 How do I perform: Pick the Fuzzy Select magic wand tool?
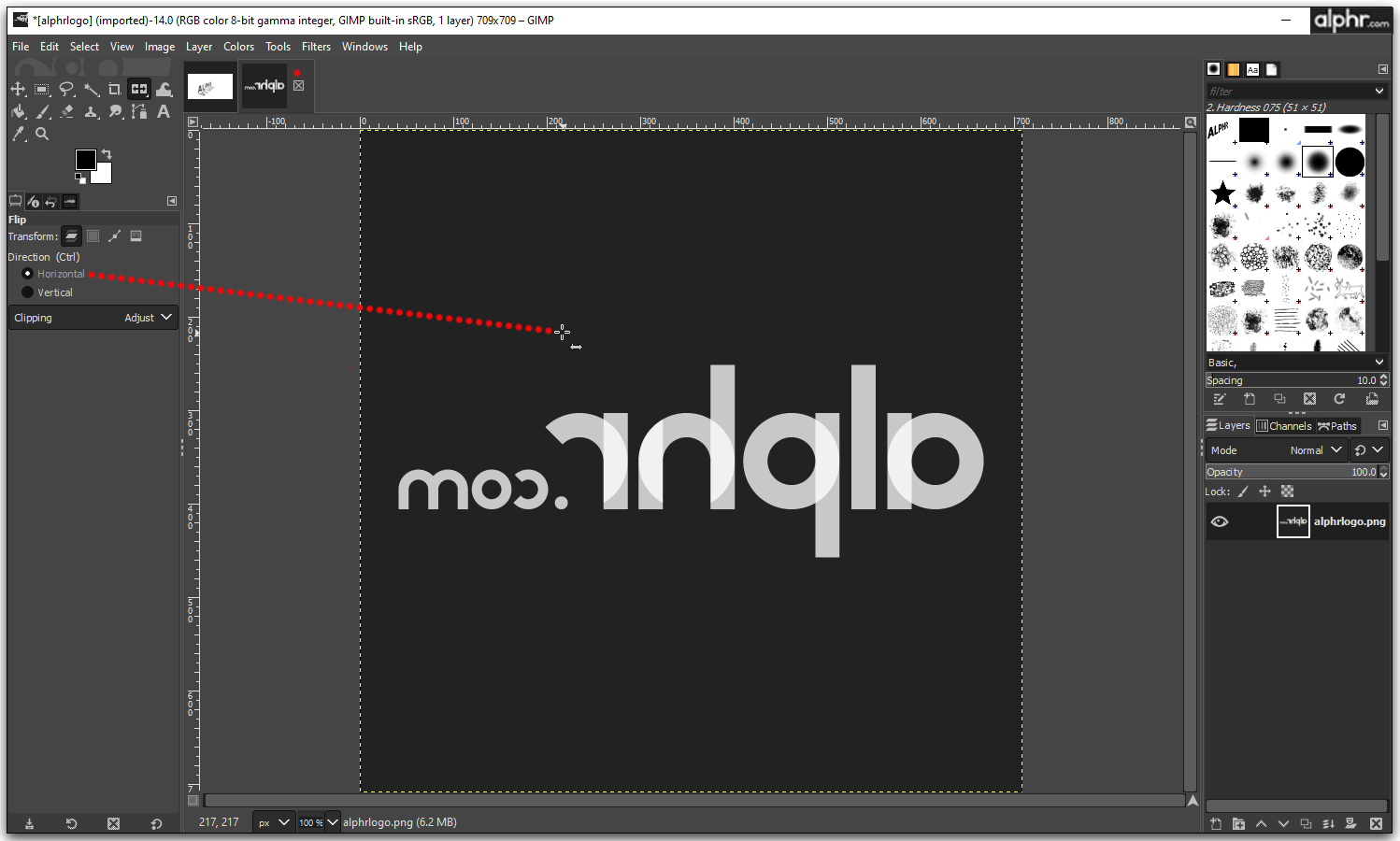pyautogui.click(x=91, y=89)
